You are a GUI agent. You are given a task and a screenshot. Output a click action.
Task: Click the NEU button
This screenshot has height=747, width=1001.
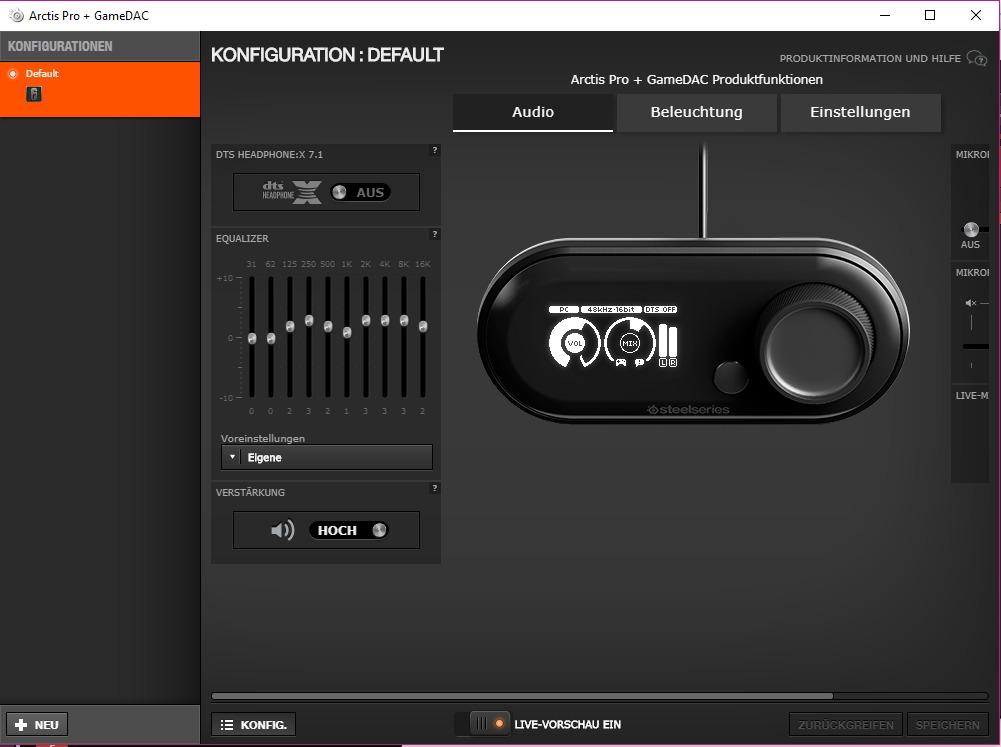point(37,725)
